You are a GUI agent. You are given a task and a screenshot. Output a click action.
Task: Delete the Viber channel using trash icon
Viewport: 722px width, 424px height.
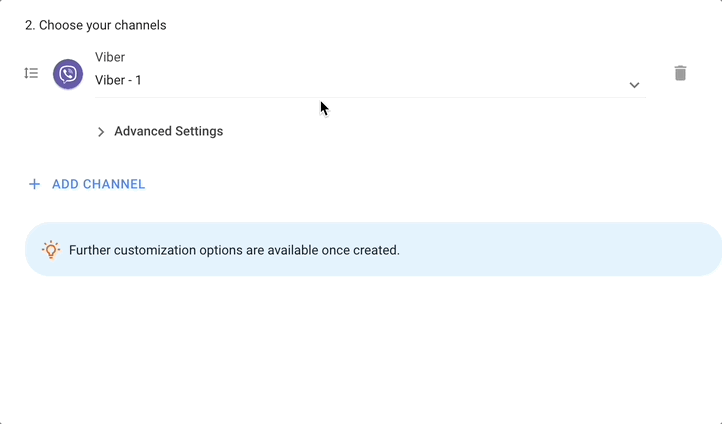point(680,73)
